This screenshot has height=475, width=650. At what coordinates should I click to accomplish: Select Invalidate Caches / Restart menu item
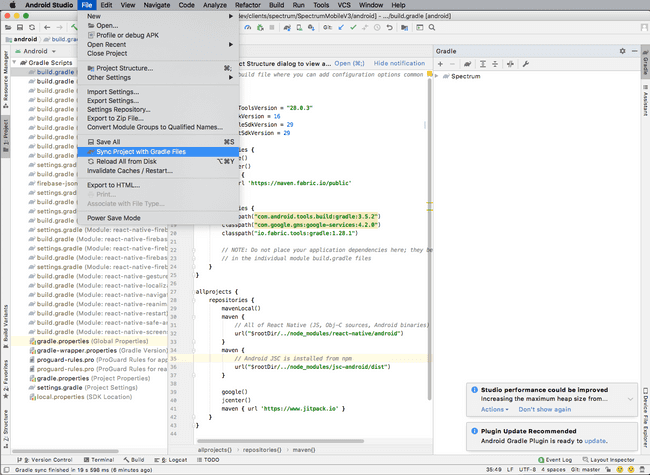click(158, 171)
